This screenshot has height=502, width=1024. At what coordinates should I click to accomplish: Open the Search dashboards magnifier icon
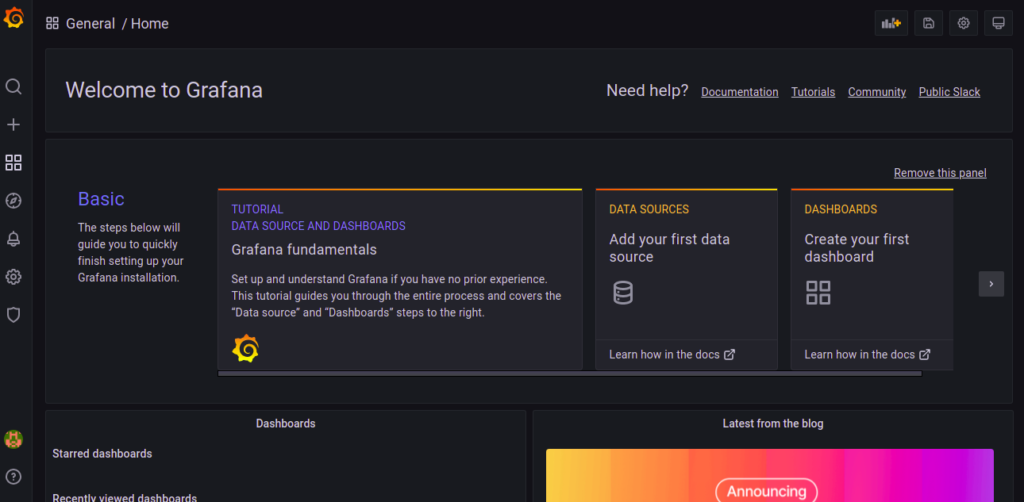coord(14,87)
